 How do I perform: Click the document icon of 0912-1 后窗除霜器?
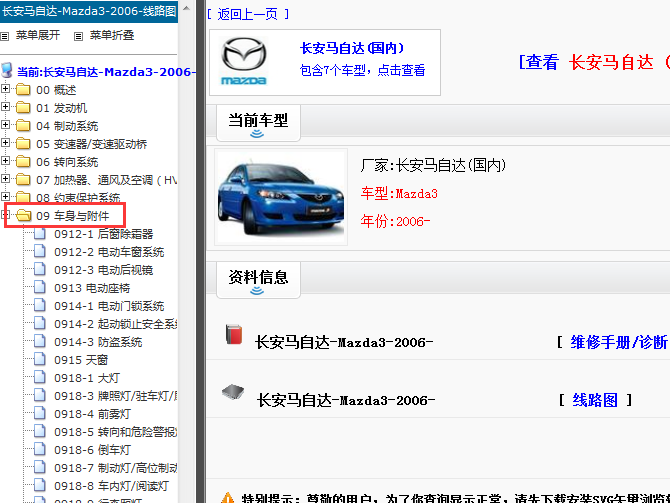40,233
